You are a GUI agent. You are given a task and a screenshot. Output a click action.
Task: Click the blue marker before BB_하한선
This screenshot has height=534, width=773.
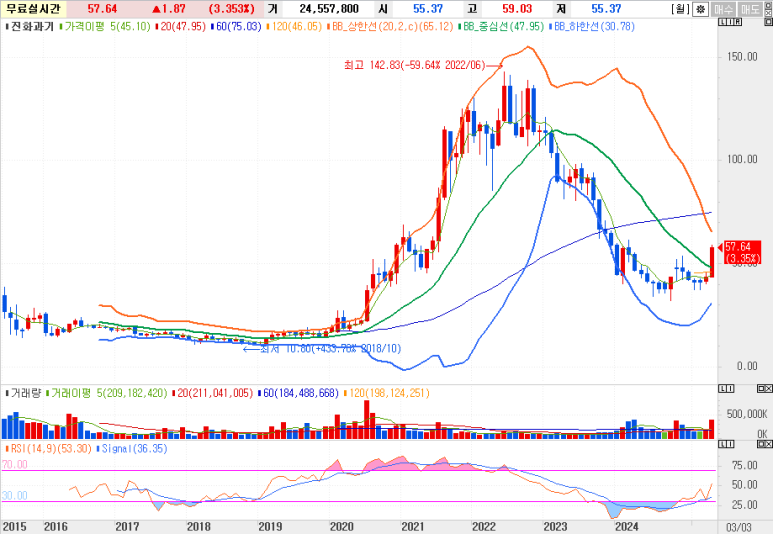[551, 27]
